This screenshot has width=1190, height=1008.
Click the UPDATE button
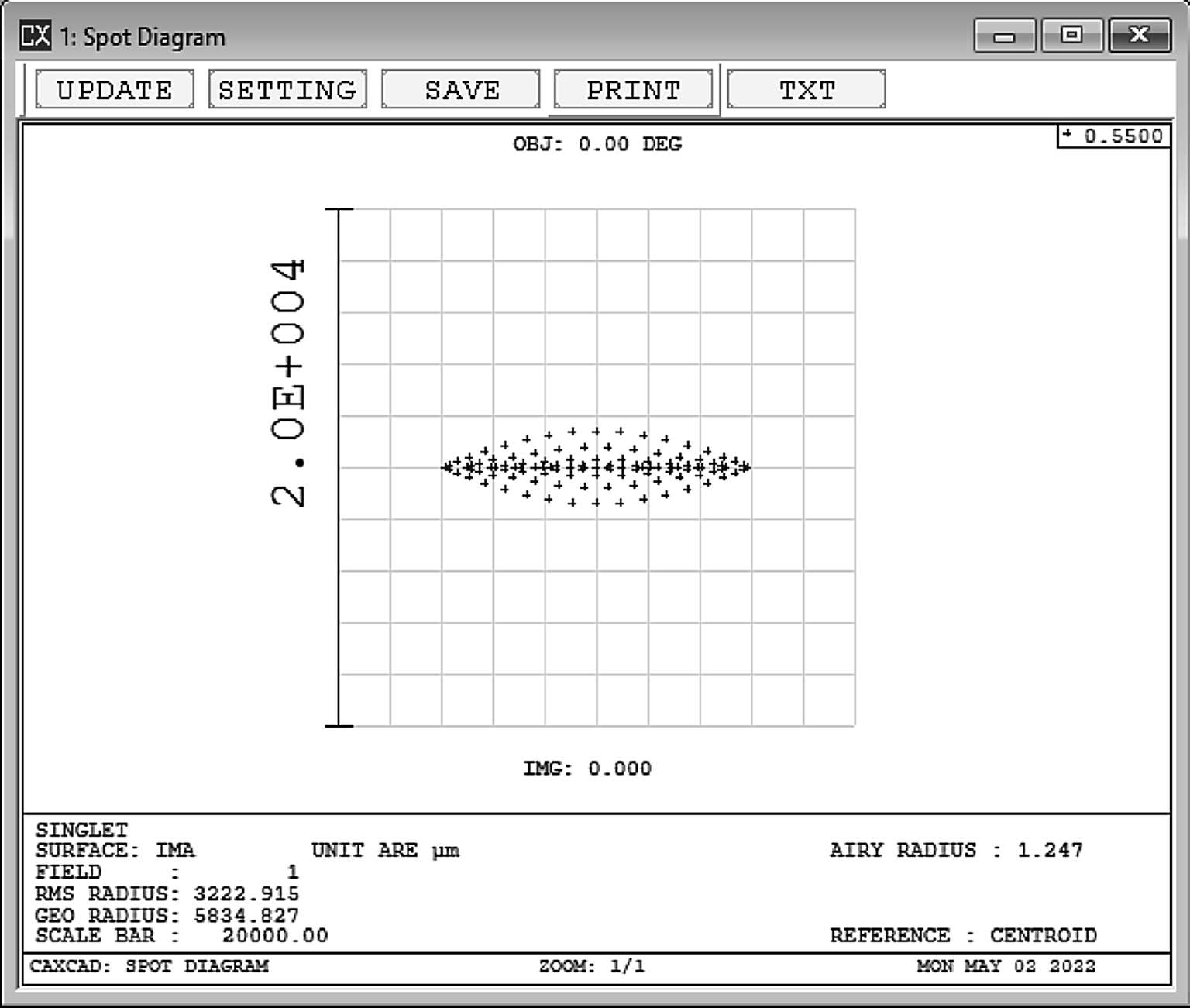tap(115, 90)
